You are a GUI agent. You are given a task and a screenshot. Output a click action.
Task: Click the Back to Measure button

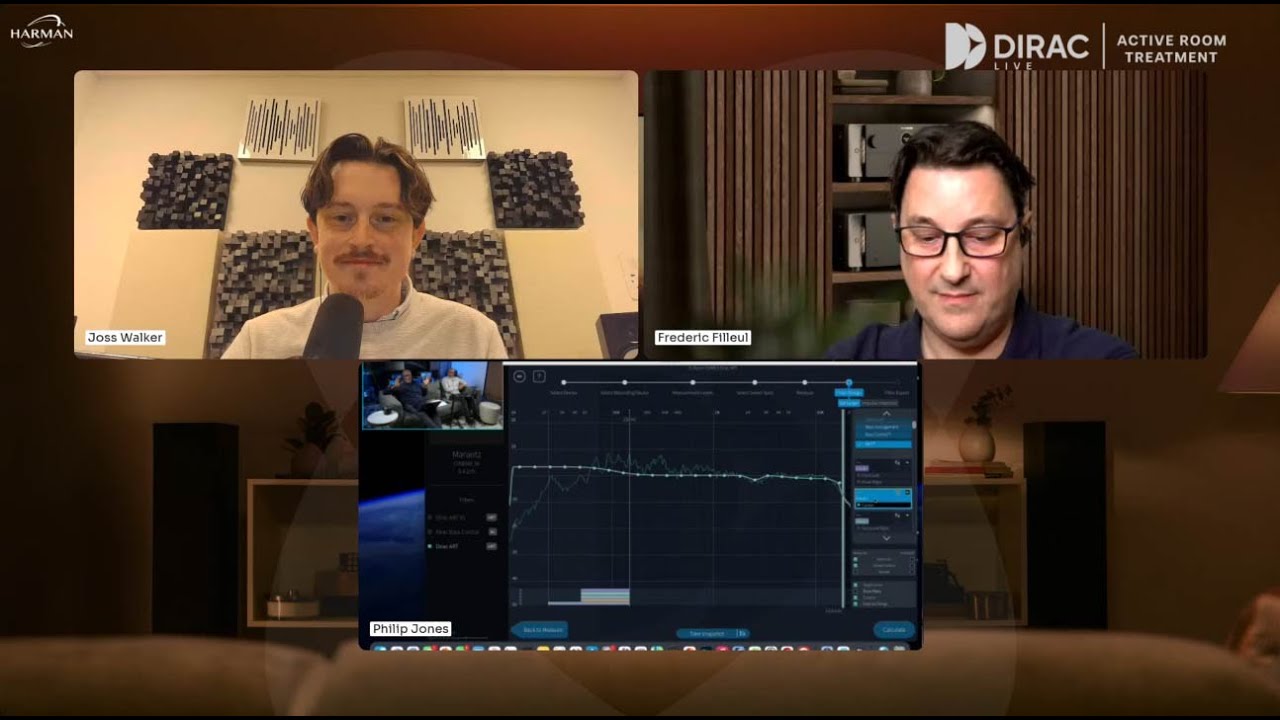[541, 630]
